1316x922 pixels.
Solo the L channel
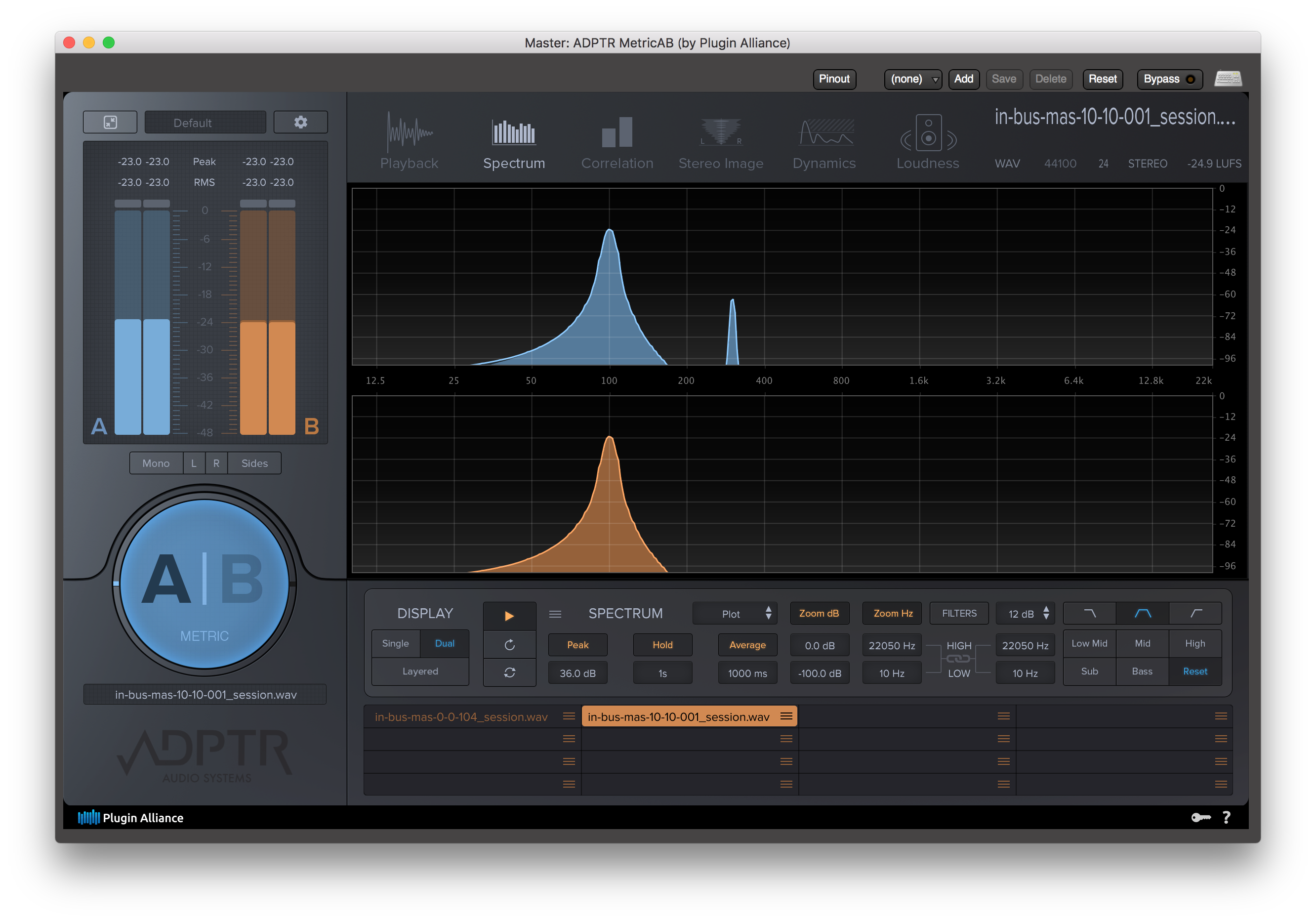coord(194,463)
